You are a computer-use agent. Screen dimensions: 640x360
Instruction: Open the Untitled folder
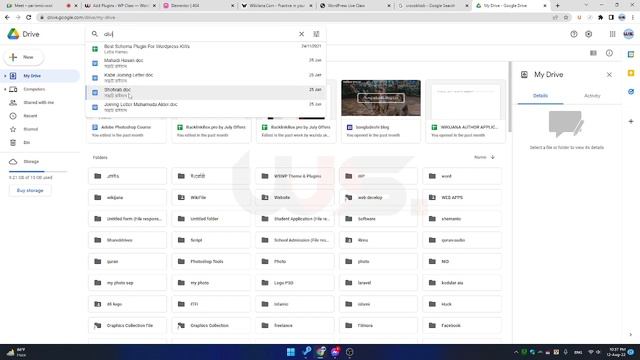(211, 219)
